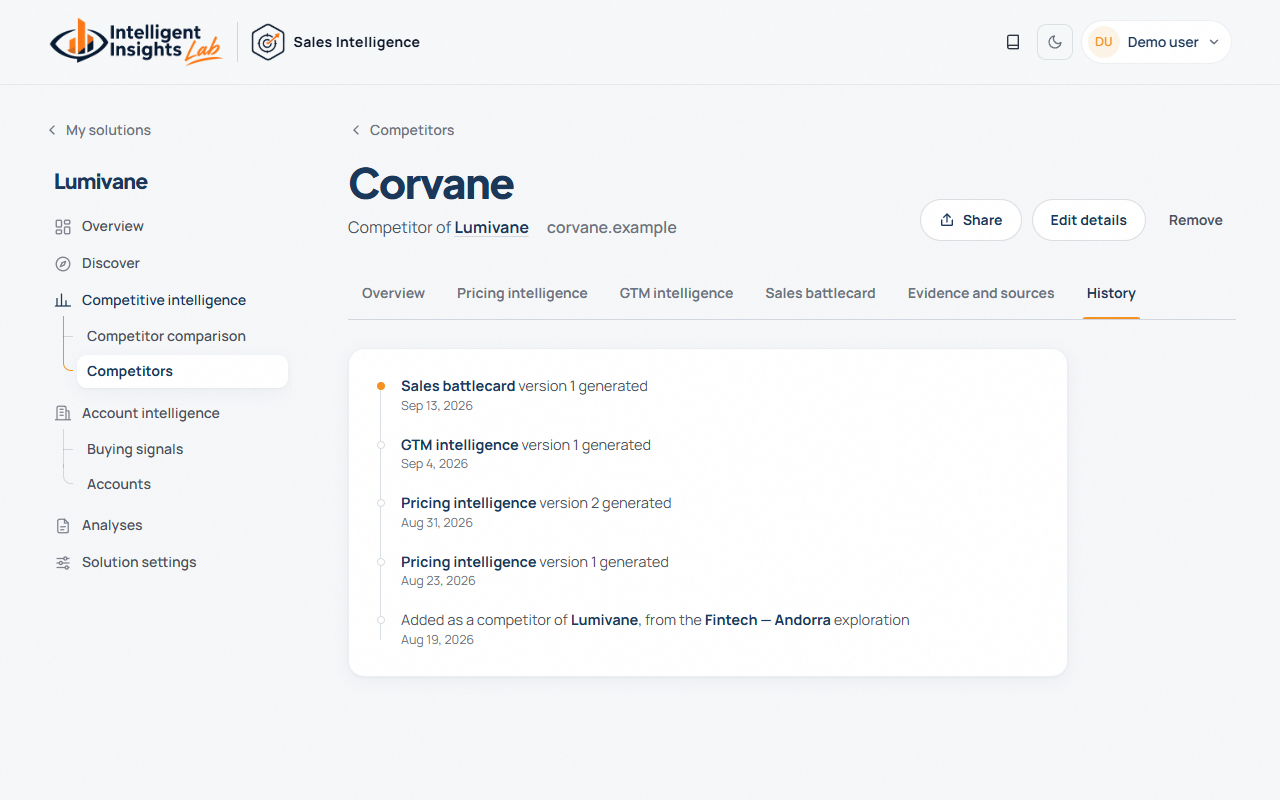Click the Edit details button
Screen dimensions: 1280x800
[1088, 220]
